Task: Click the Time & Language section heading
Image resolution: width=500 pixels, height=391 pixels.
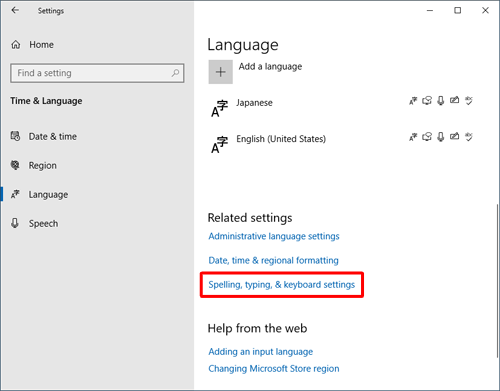Action: point(46,101)
